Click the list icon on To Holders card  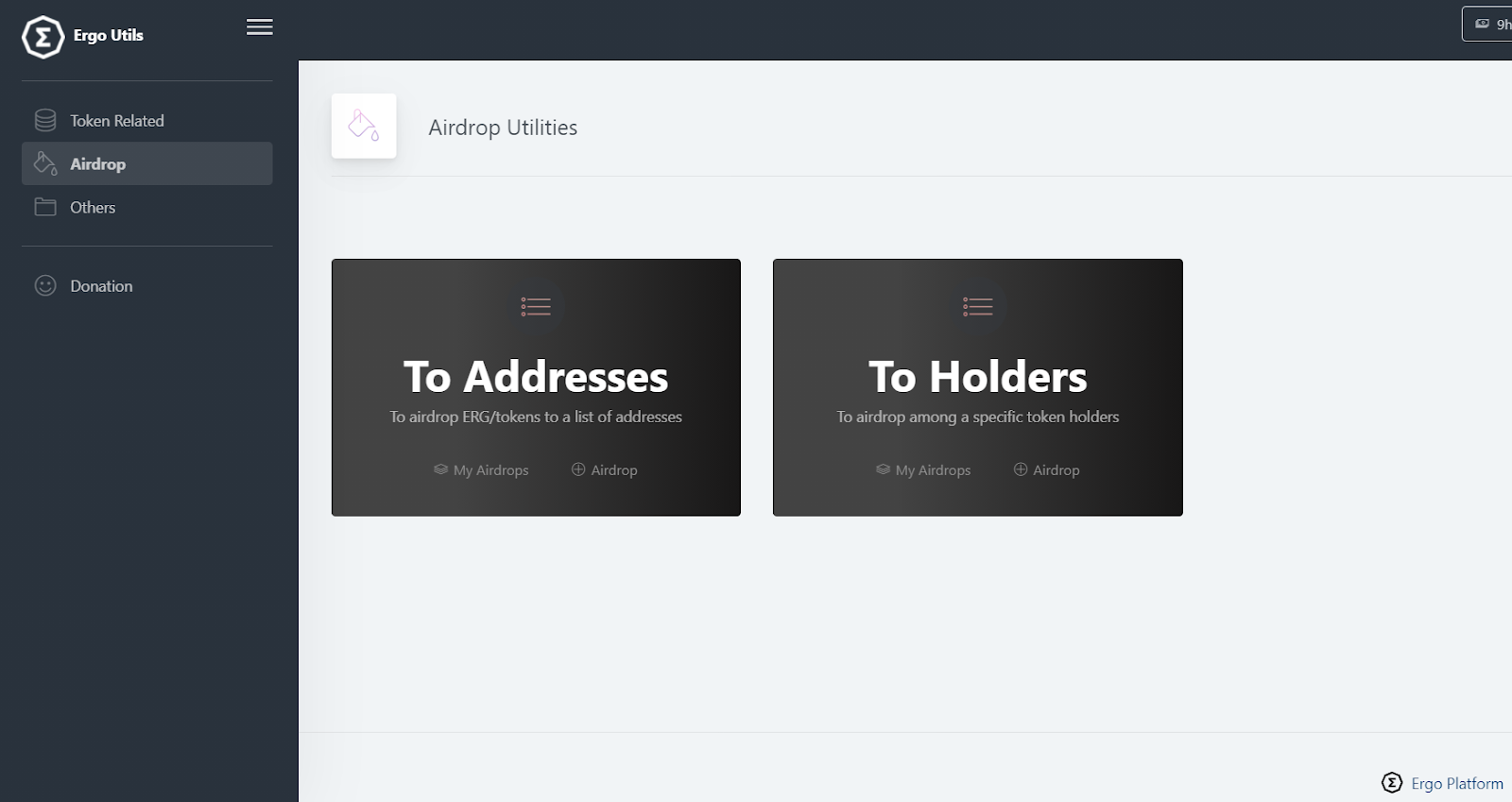pyautogui.click(x=978, y=306)
